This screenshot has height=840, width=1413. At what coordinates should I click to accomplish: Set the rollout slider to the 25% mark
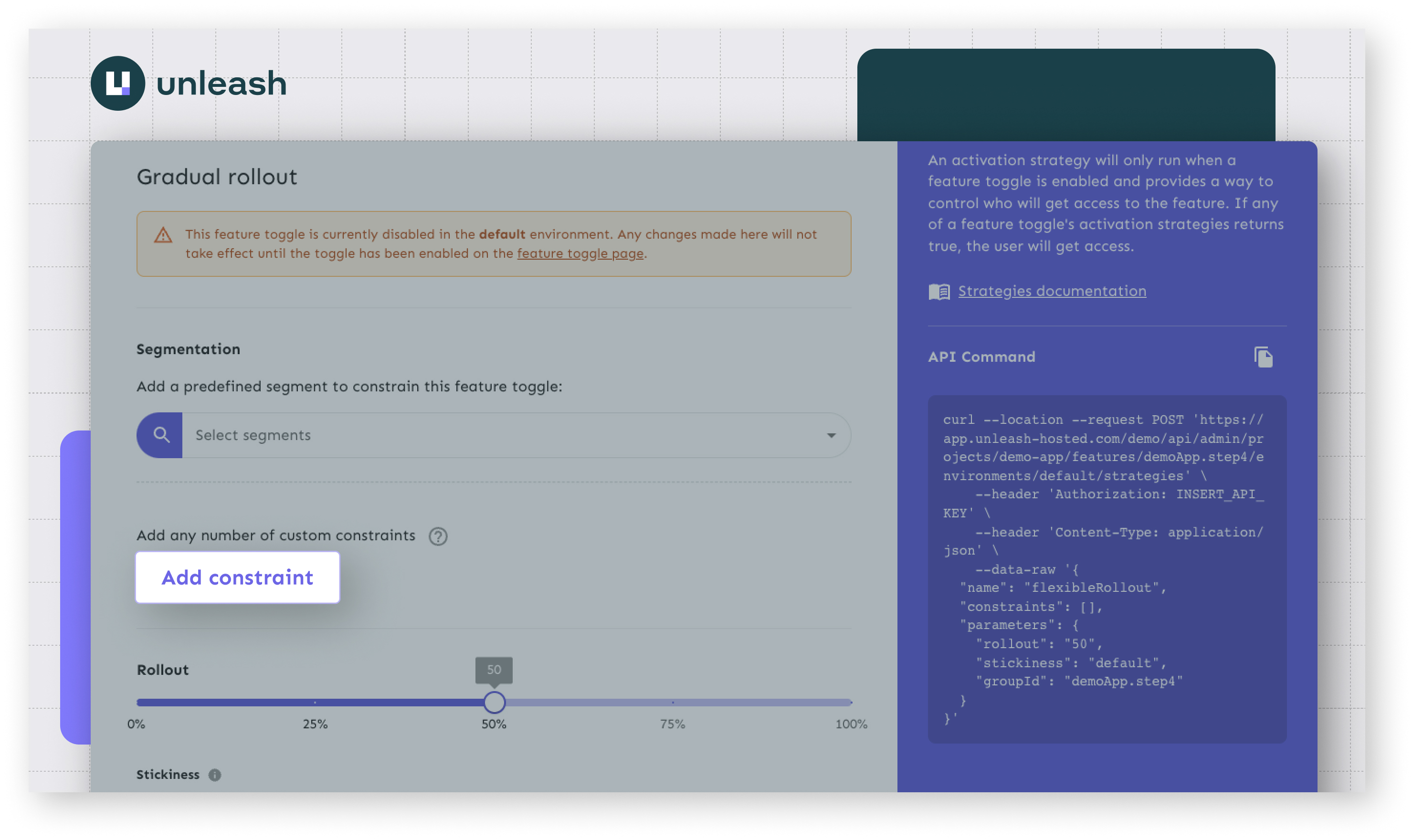pyautogui.click(x=315, y=702)
